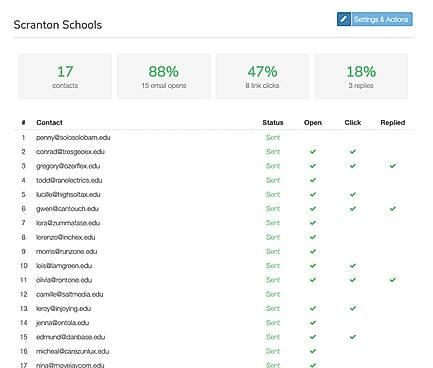The width and height of the screenshot is (433, 368).
Task: Click Open checkmark in morris's row
Action: pyautogui.click(x=313, y=251)
